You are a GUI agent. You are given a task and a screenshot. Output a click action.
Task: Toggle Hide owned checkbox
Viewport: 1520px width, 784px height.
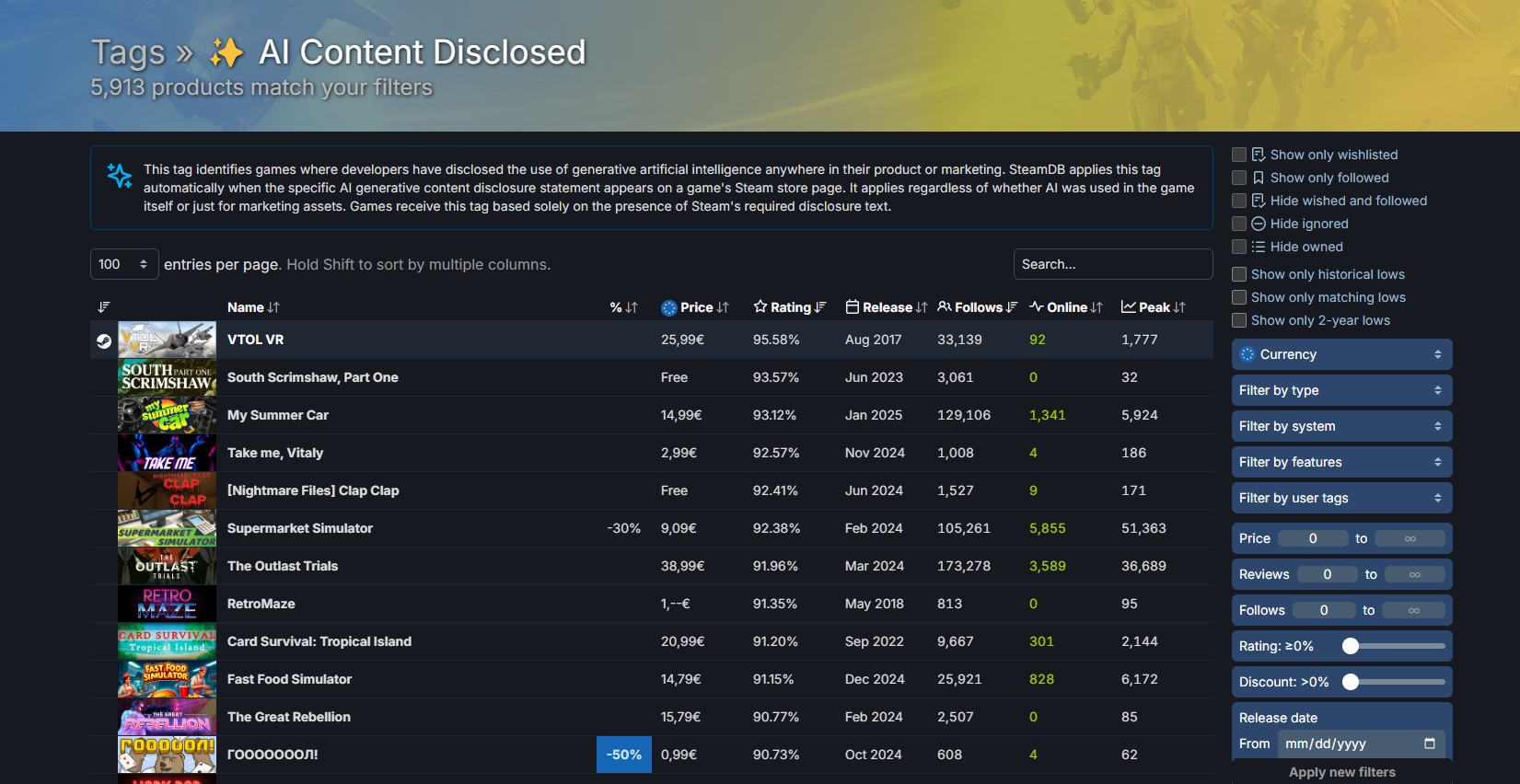tap(1239, 247)
